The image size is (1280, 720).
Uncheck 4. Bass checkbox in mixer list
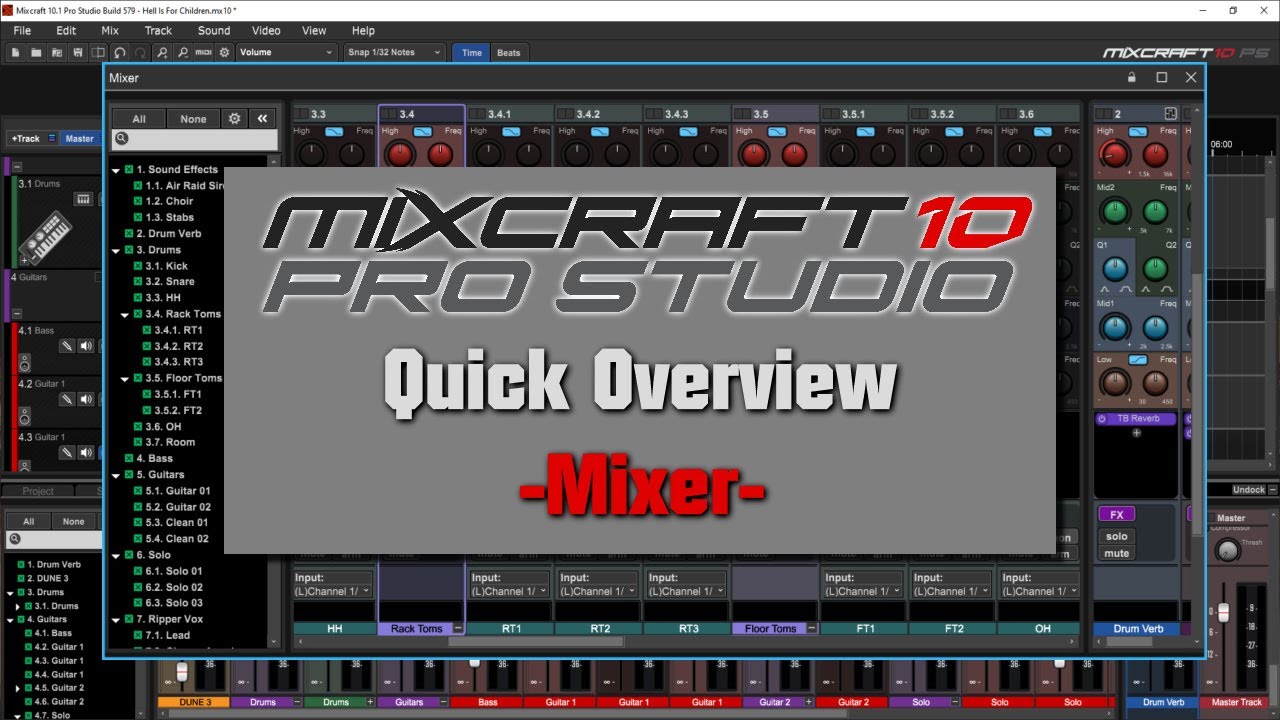[129, 459]
